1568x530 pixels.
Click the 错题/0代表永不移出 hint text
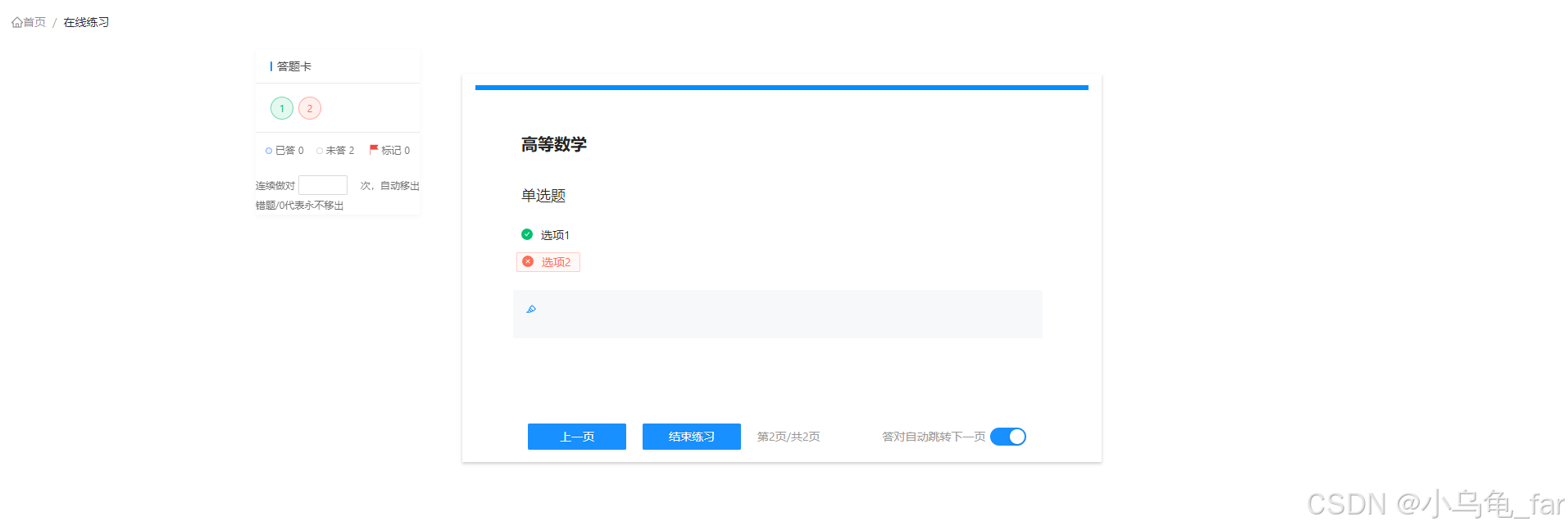(x=300, y=206)
